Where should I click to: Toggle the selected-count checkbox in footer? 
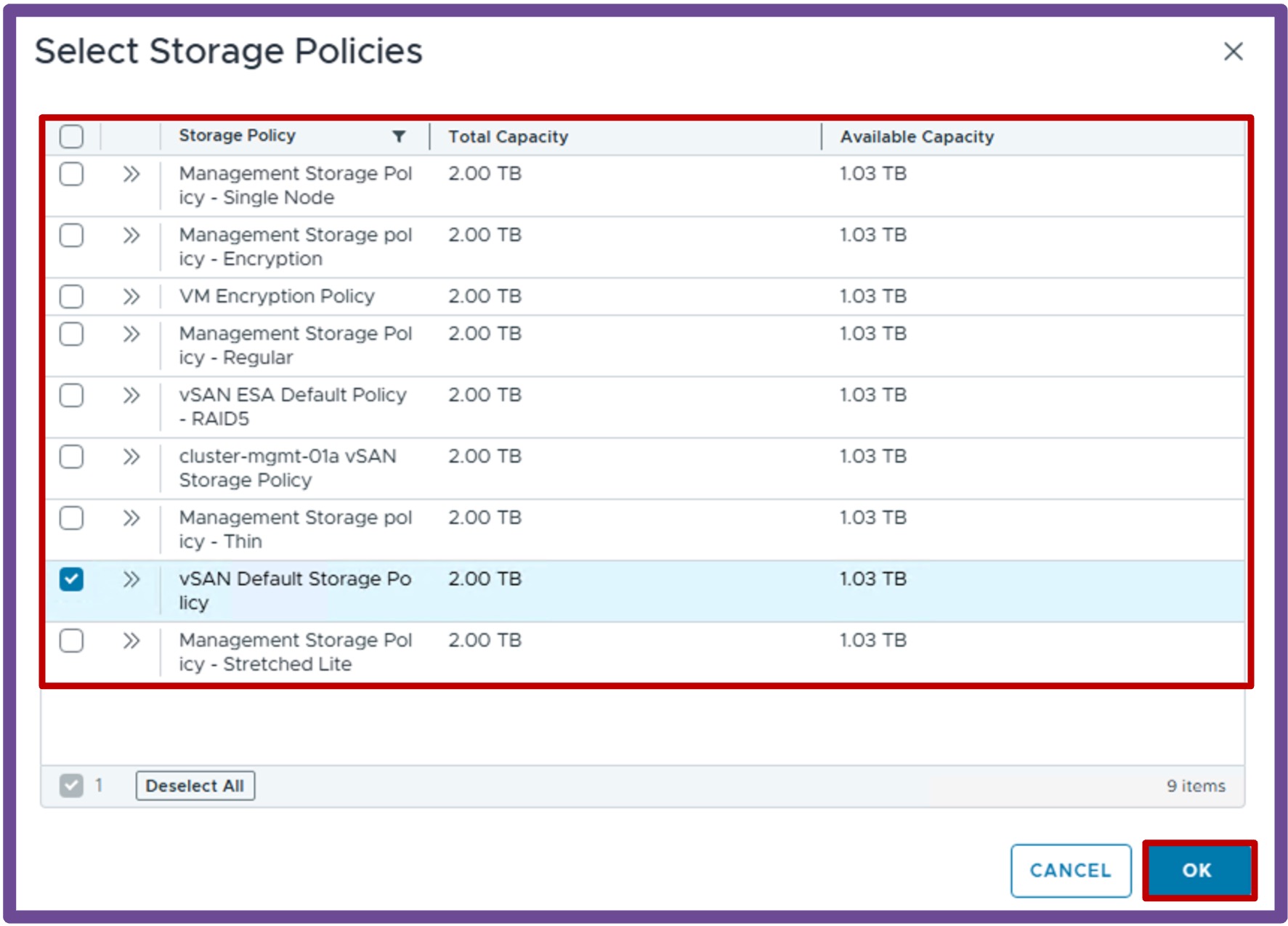tap(71, 785)
